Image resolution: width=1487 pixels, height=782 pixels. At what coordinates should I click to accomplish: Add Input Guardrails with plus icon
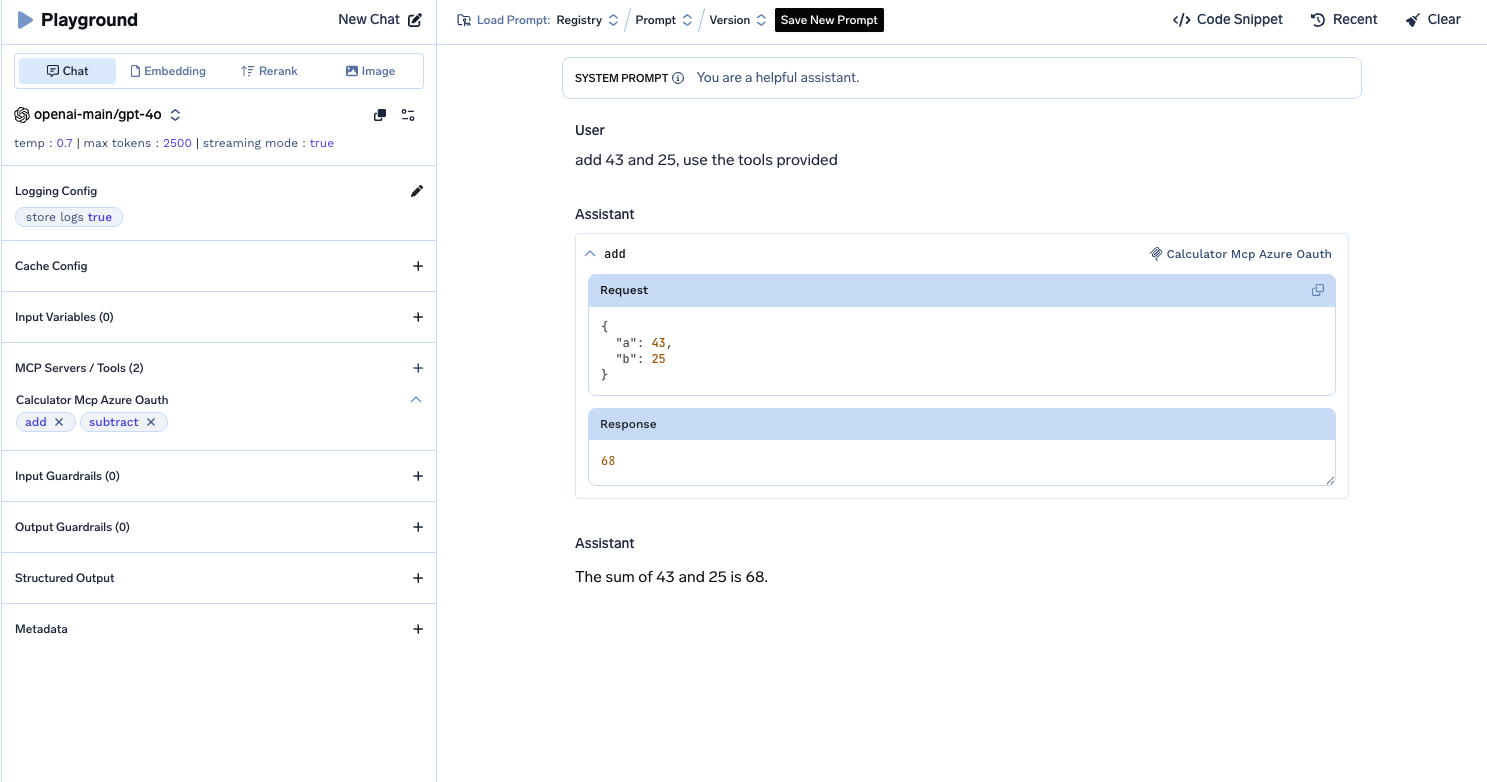(418, 476)
